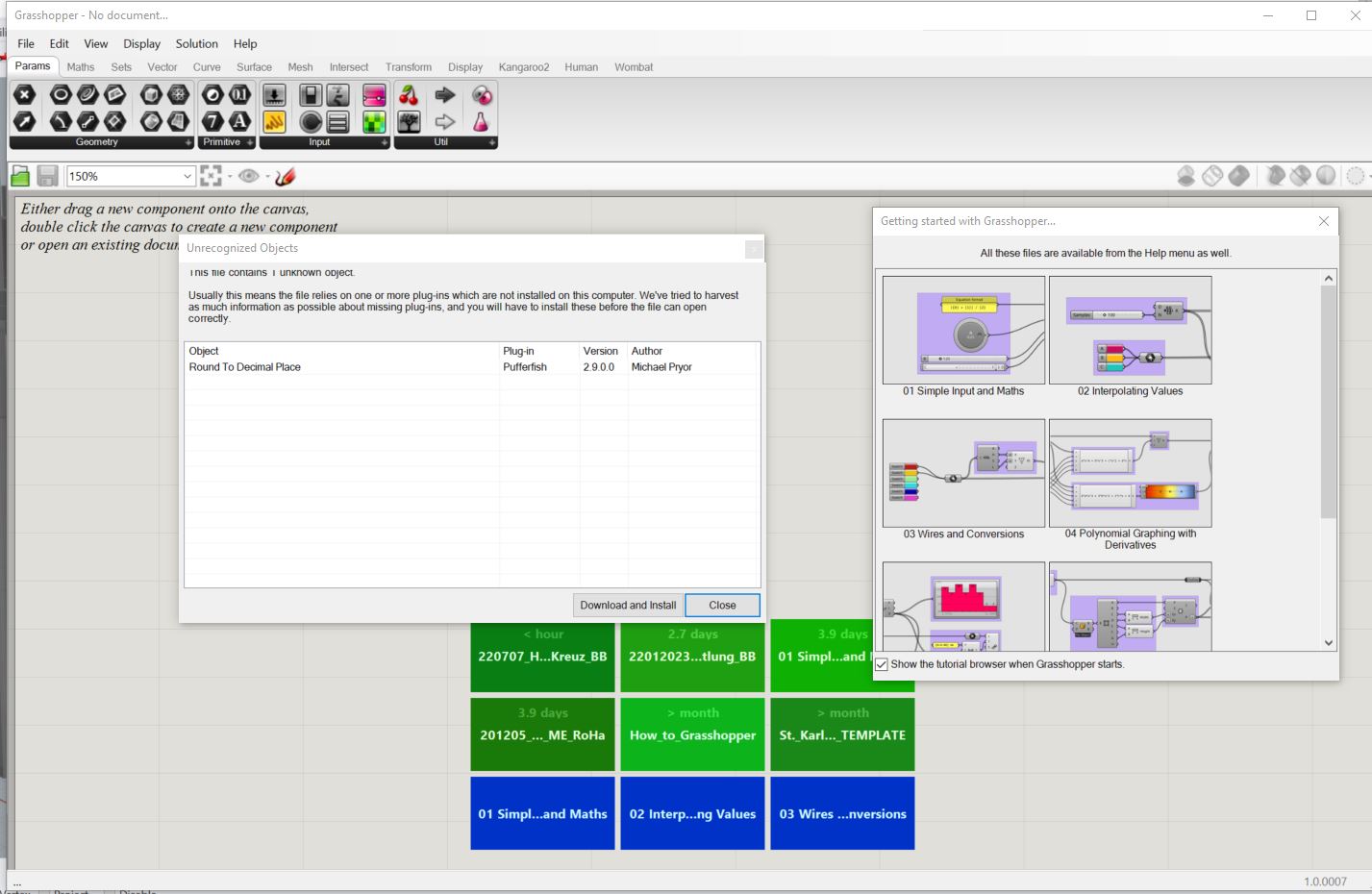Screen dimensions: 1372x894
Task: Save the document with the floppy disk icon
Action: (47, 176)
